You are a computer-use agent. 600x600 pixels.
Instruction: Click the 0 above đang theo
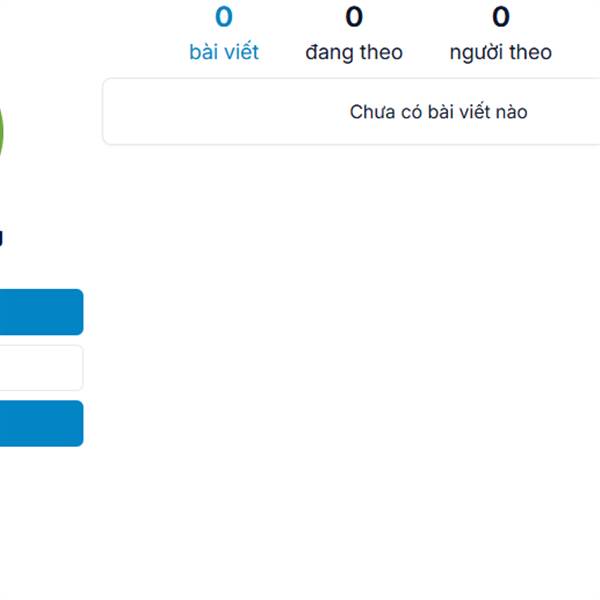[x=354, y=17]
